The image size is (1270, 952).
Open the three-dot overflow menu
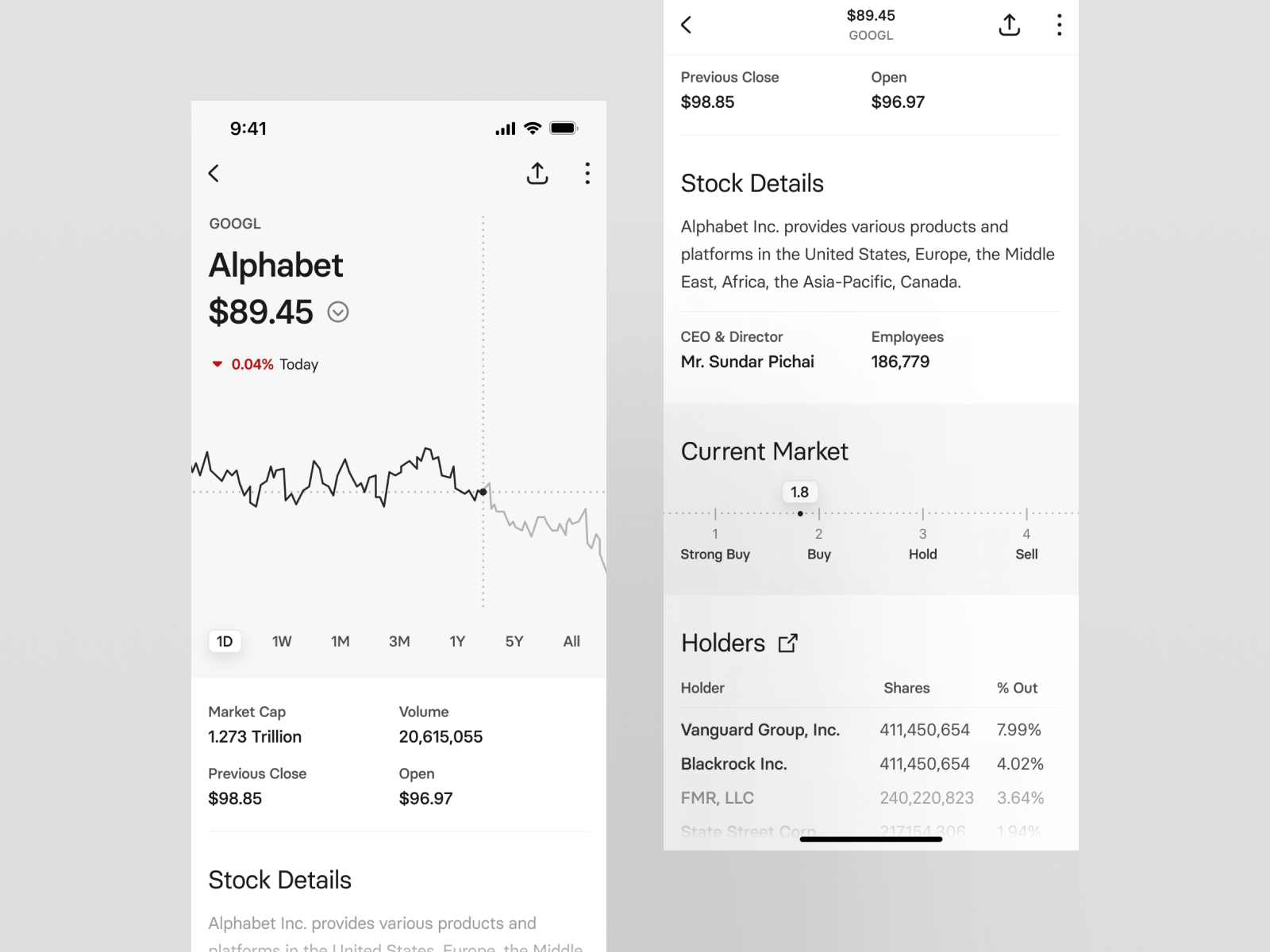(x=587, y=173)
